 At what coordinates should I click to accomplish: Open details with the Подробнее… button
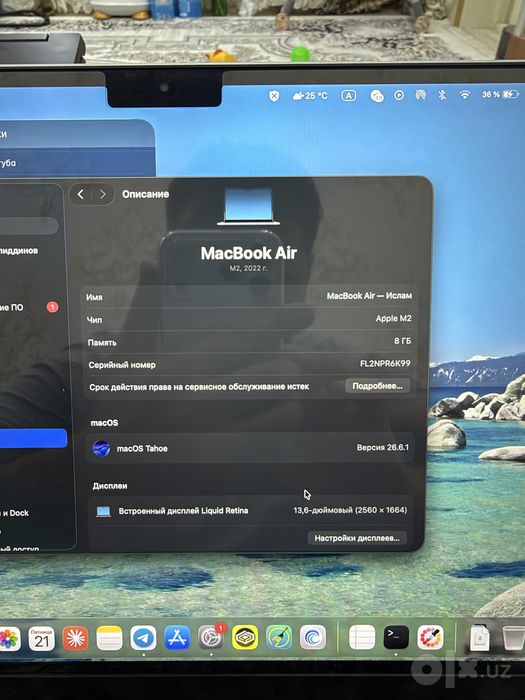click(x=378, y=386)
